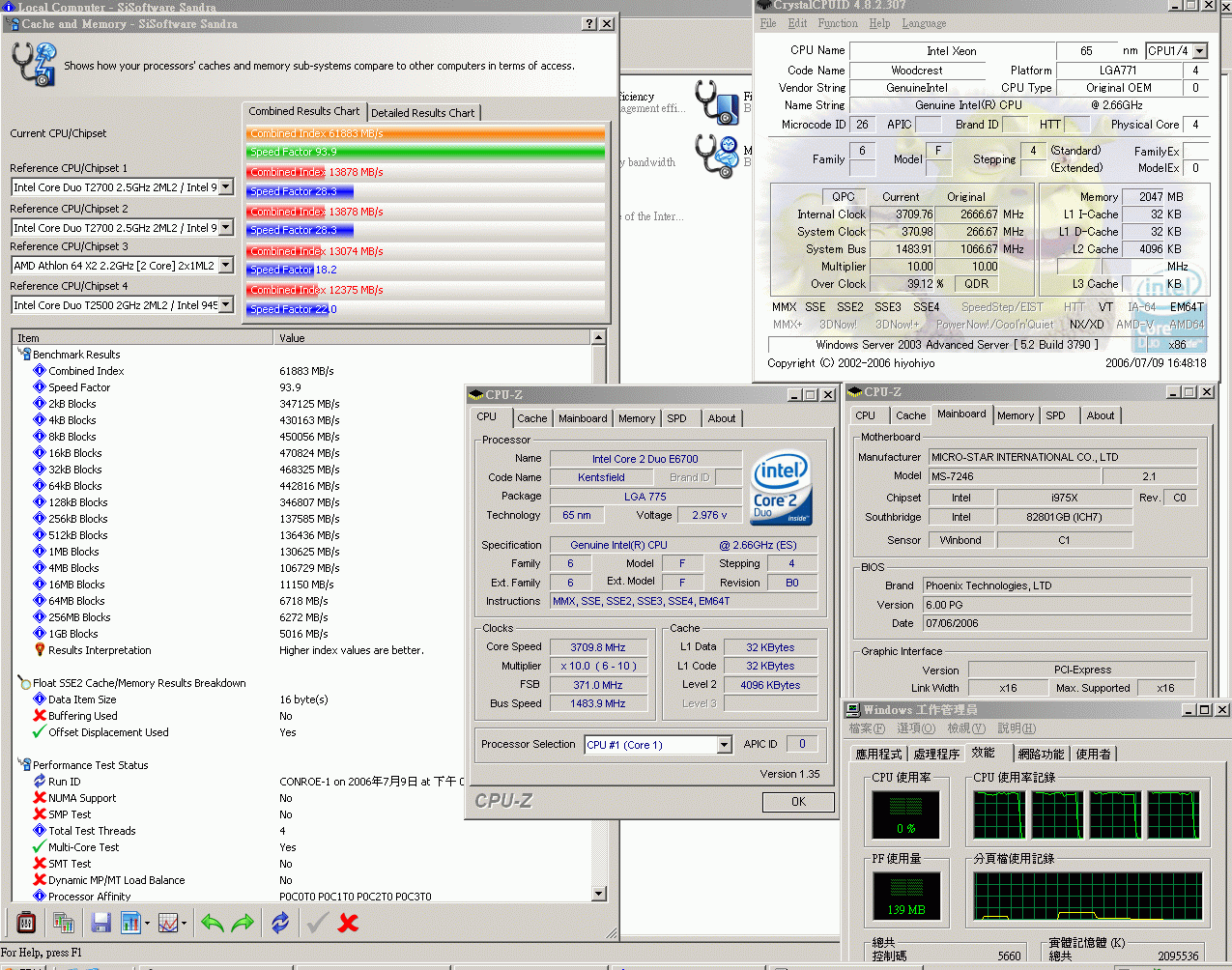Image resolution: width=1232 pixels, height=970 pixels.
Task: Open the Language menu in CrystalCPUID
Action: pos(924,23)
